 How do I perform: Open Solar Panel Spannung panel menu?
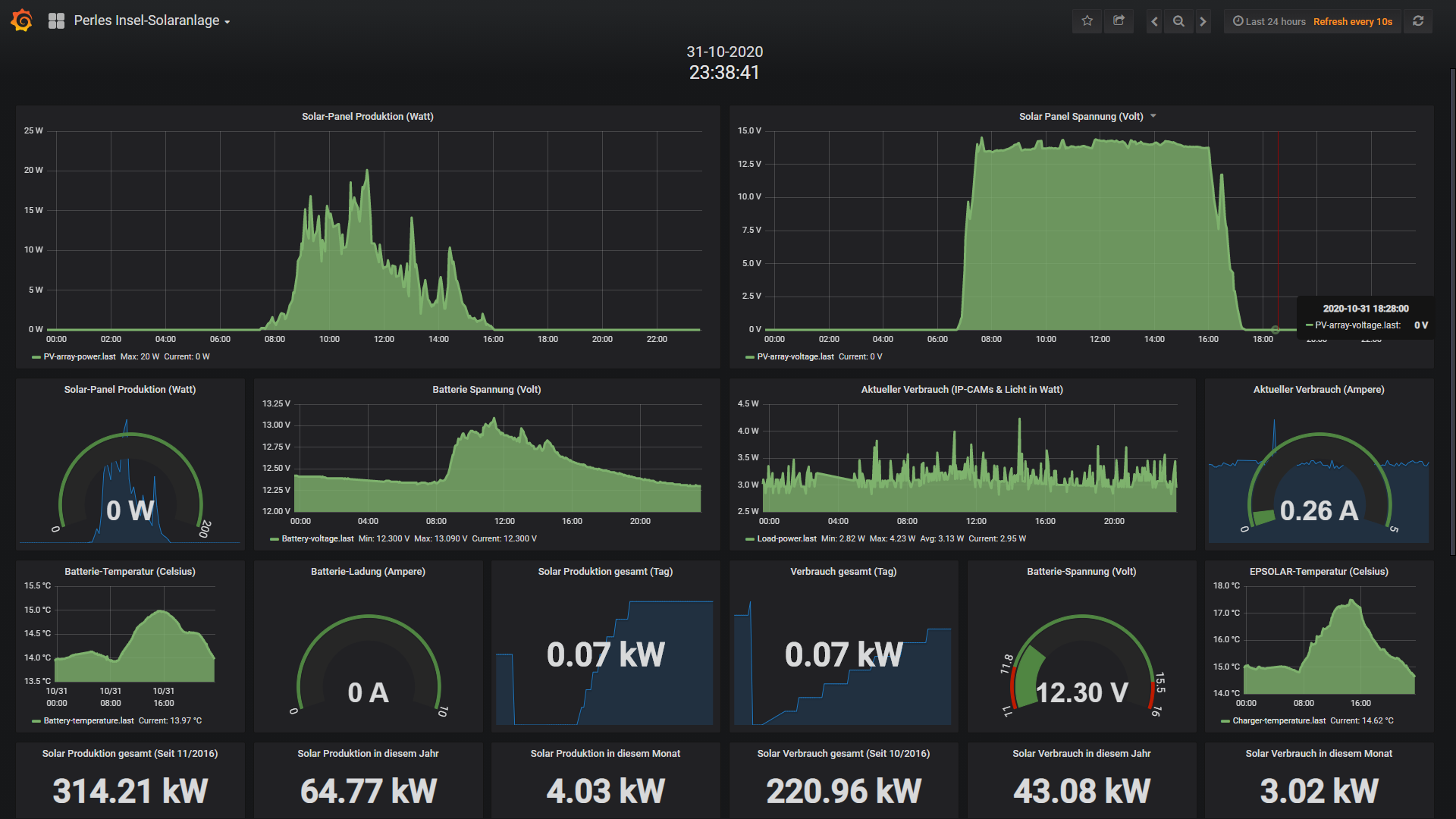coord(1153,116)
